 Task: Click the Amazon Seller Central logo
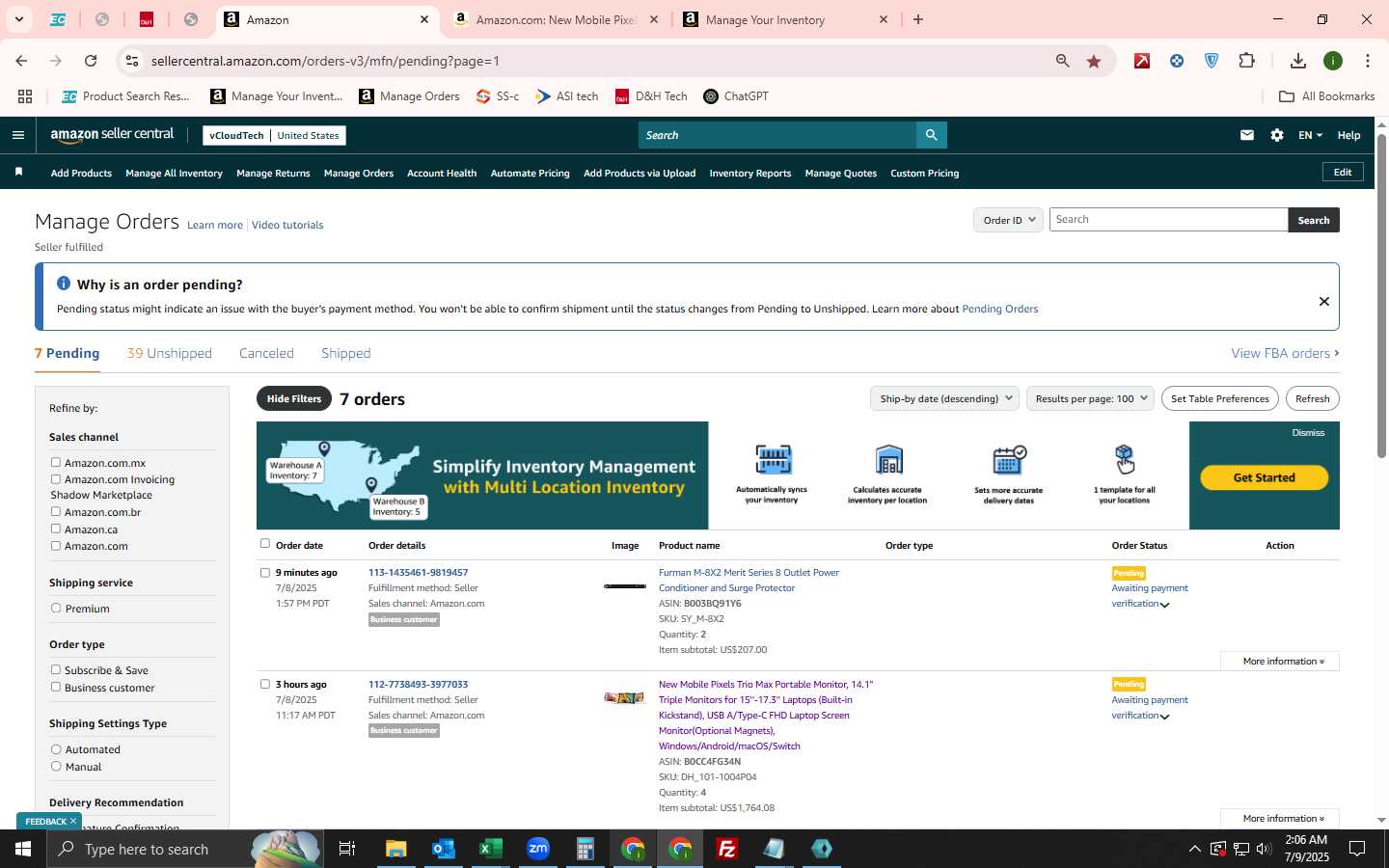[112, 135]
